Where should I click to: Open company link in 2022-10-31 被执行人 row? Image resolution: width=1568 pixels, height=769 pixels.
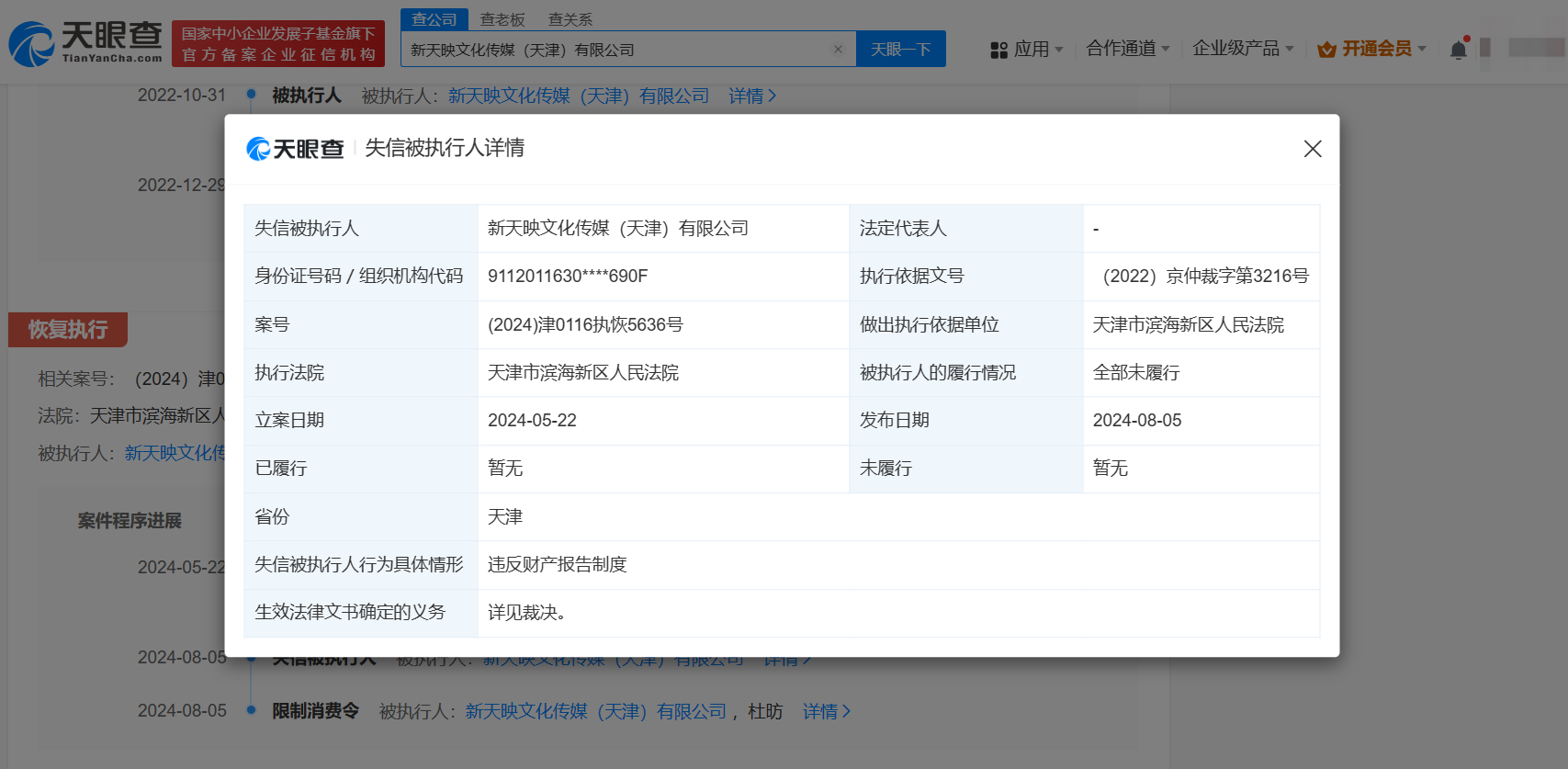pyautogui.click(x=579, y=96)
